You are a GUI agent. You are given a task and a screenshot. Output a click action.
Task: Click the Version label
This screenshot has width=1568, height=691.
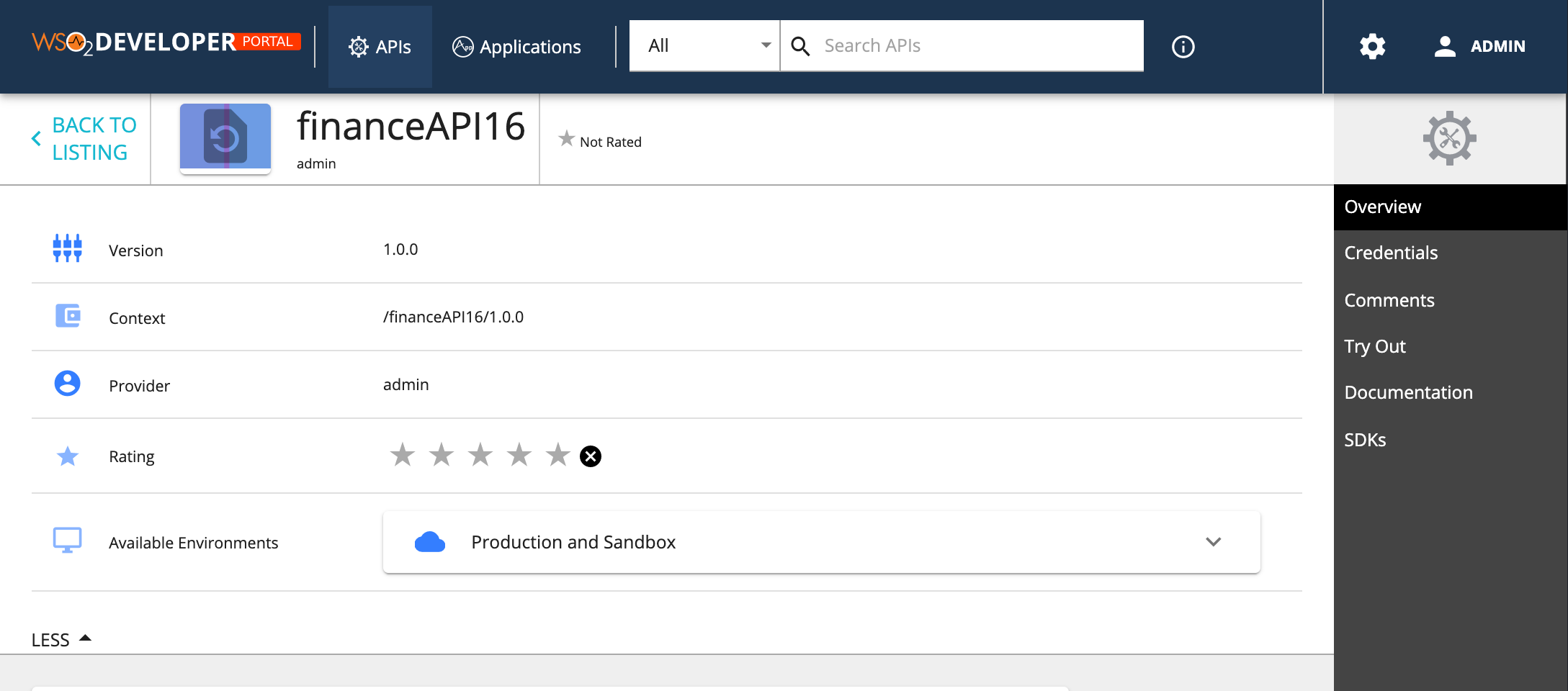(x=136, y=250)
